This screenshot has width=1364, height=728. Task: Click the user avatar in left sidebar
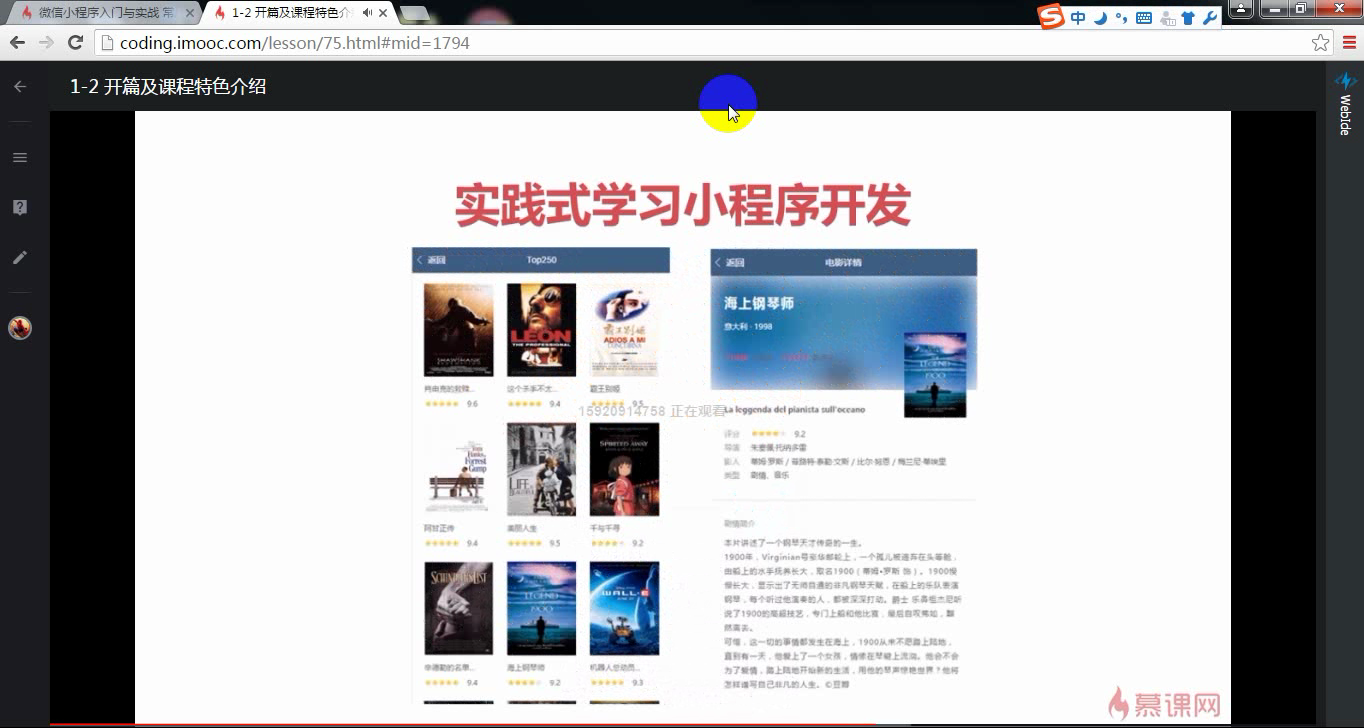coord(20,327)
